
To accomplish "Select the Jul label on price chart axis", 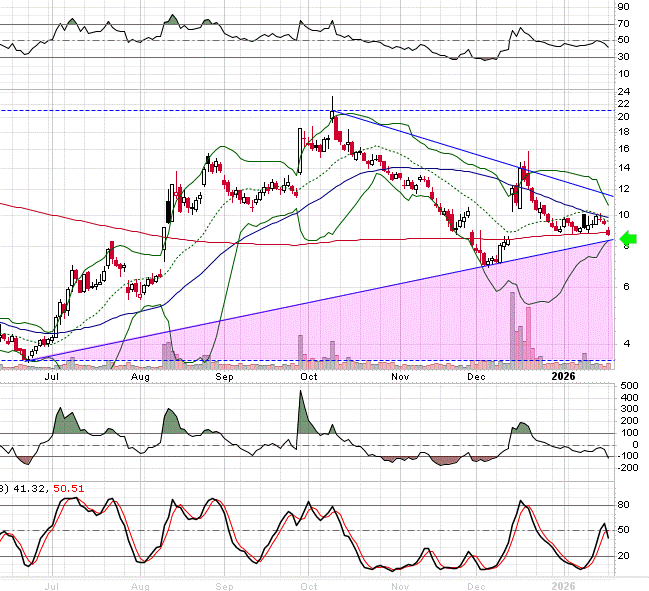I will (x=53, y=379).
